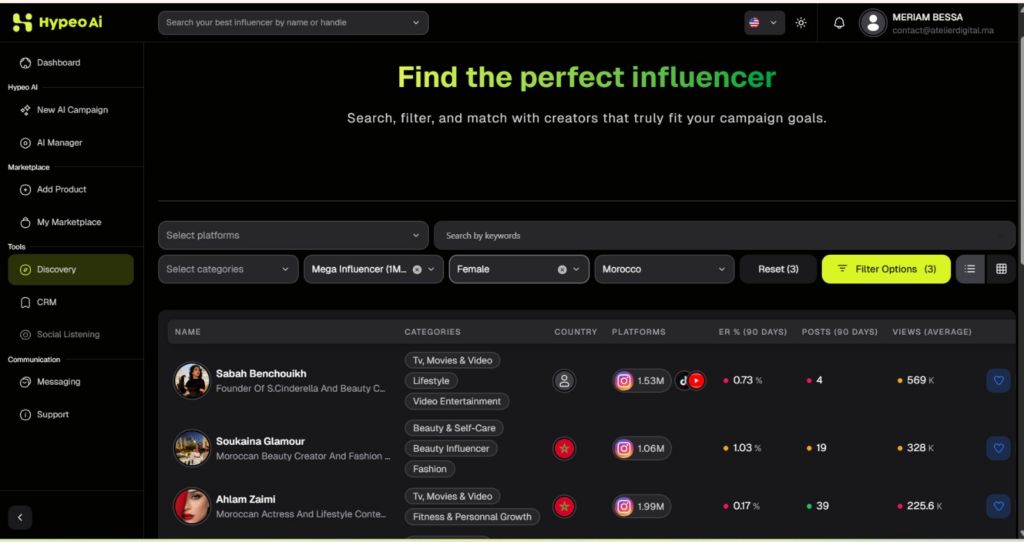Click the Search by keywords field
1024x542 pixels.
point(725,236)
